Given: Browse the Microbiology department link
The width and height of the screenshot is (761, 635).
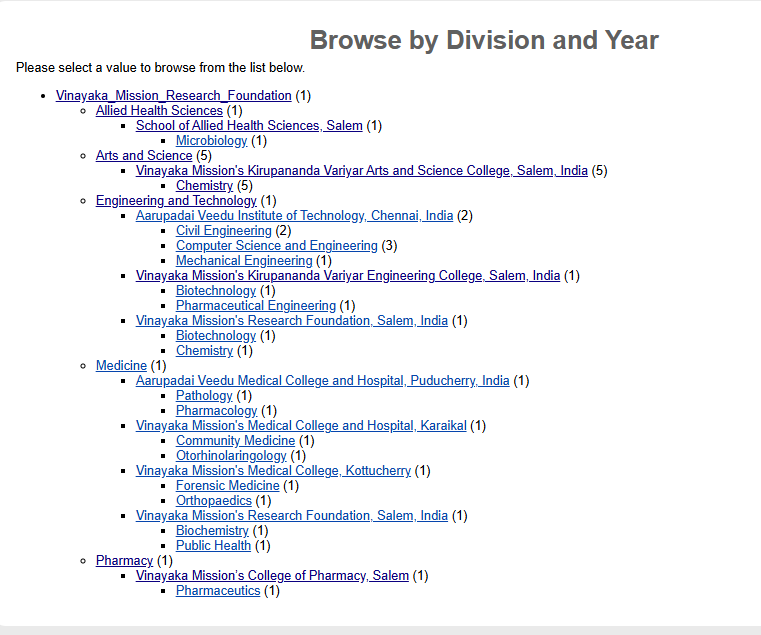Looking at the screenshot, I should click(x=212, y=141).
